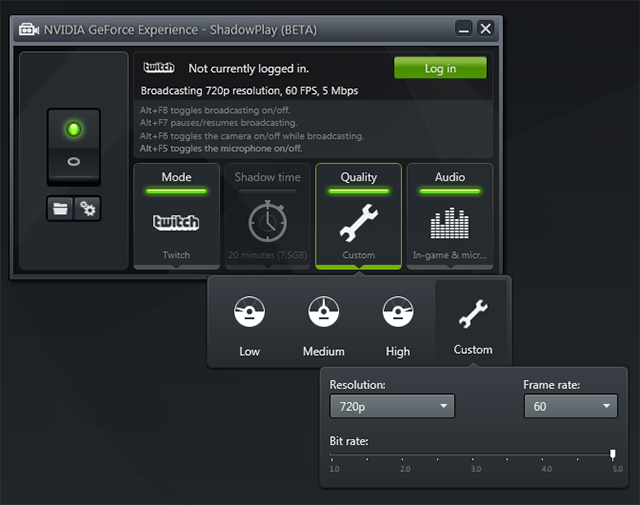Click the 'Alt+F8 toggles broadcasting on/off.' hint
Screen dimensions: 640x505
click(x=215, y=110)
